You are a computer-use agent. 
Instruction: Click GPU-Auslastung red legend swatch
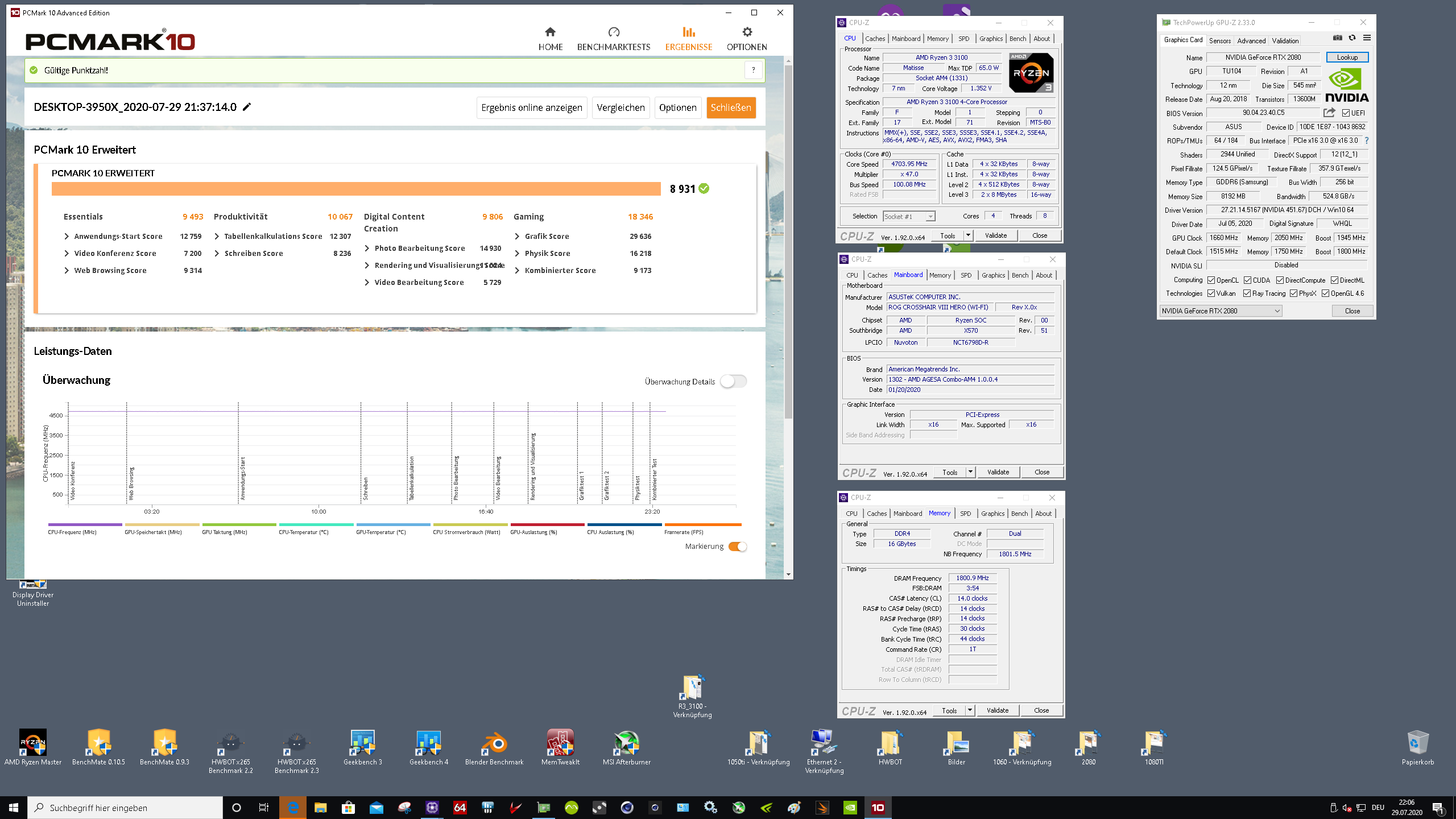pos(547,524)
